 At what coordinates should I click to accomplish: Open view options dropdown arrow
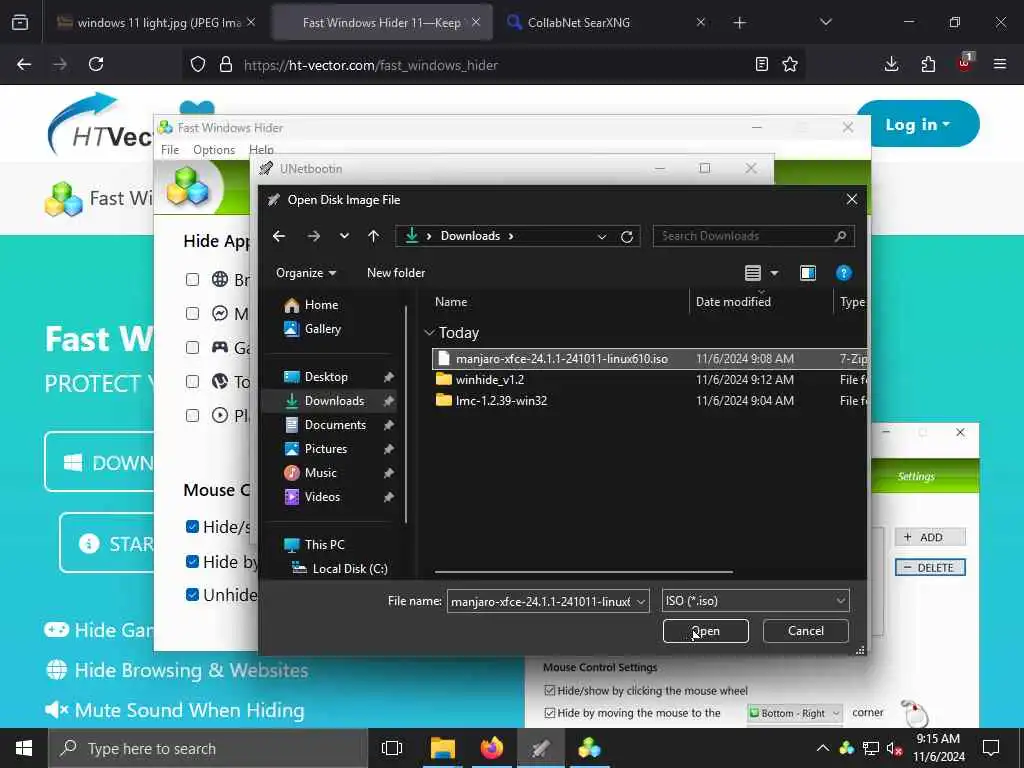tap(775, 273)
